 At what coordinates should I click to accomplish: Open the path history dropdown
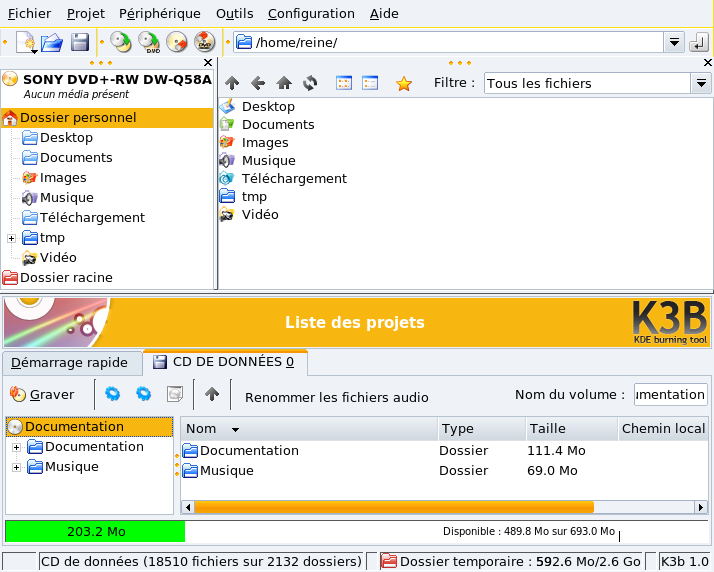pyautogui.click(x=674, y=42)
